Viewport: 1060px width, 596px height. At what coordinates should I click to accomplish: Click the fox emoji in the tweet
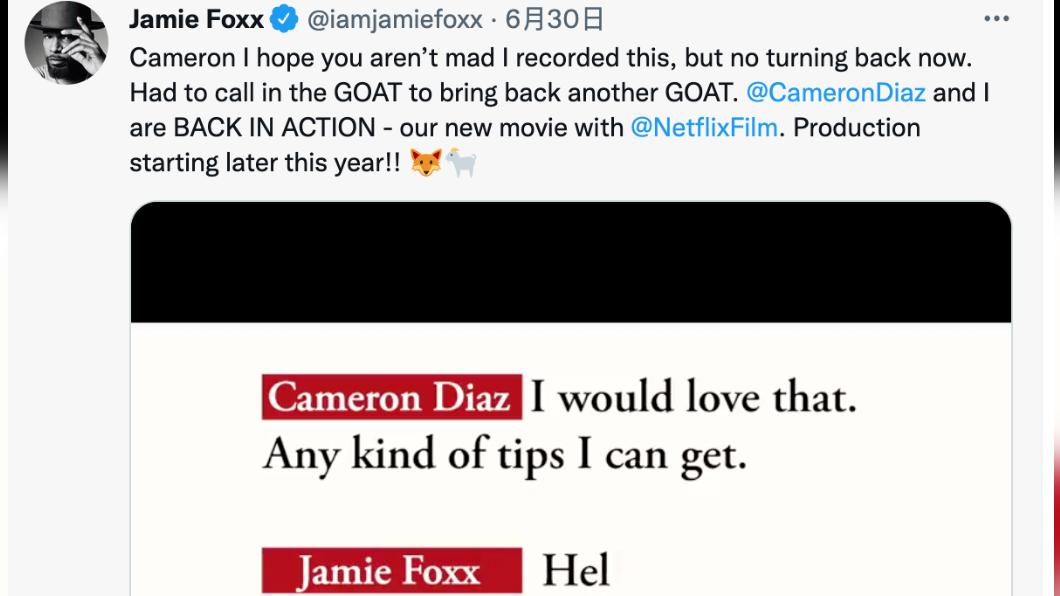point(426,162)
